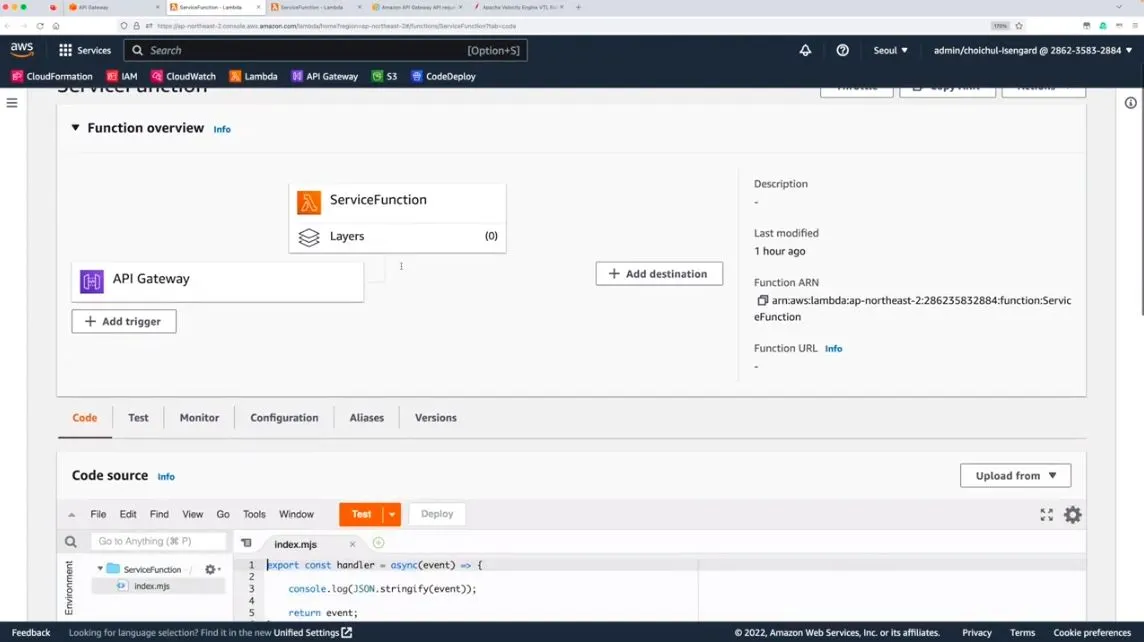Copy the Function ARN with copy icon
1144x642 pixels.
(x=762, y=300)
